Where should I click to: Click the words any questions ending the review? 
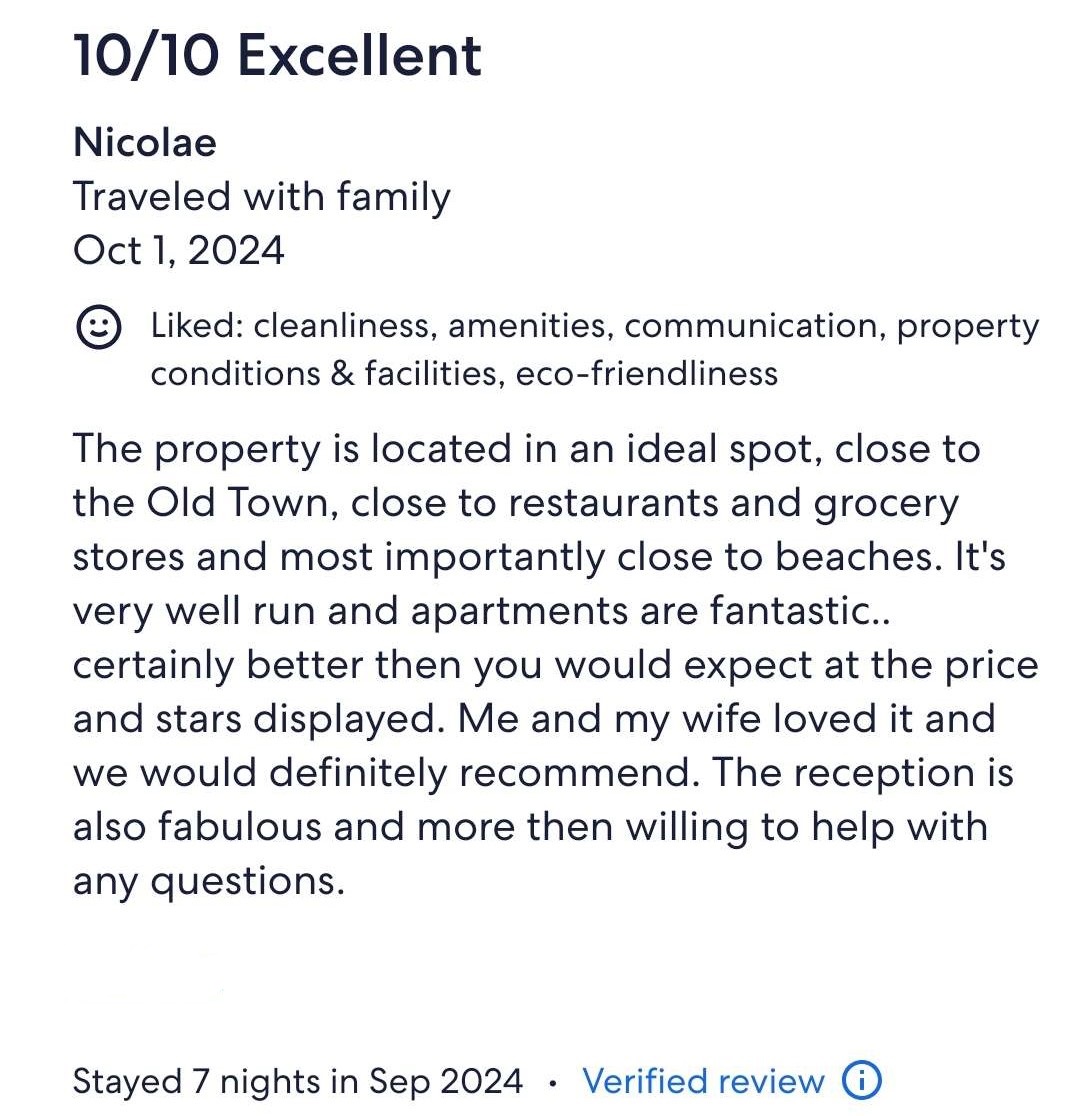[208, 881]
